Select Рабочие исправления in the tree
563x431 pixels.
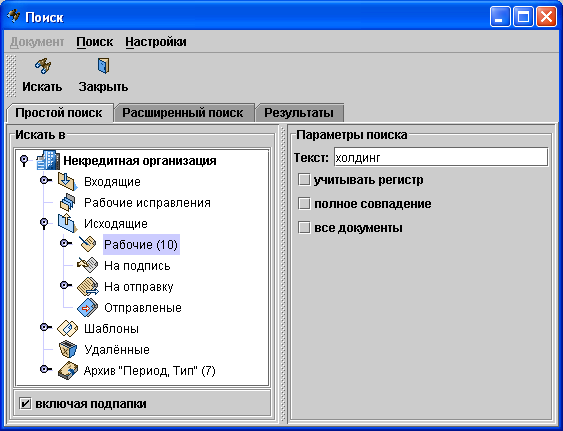point(147,203)
